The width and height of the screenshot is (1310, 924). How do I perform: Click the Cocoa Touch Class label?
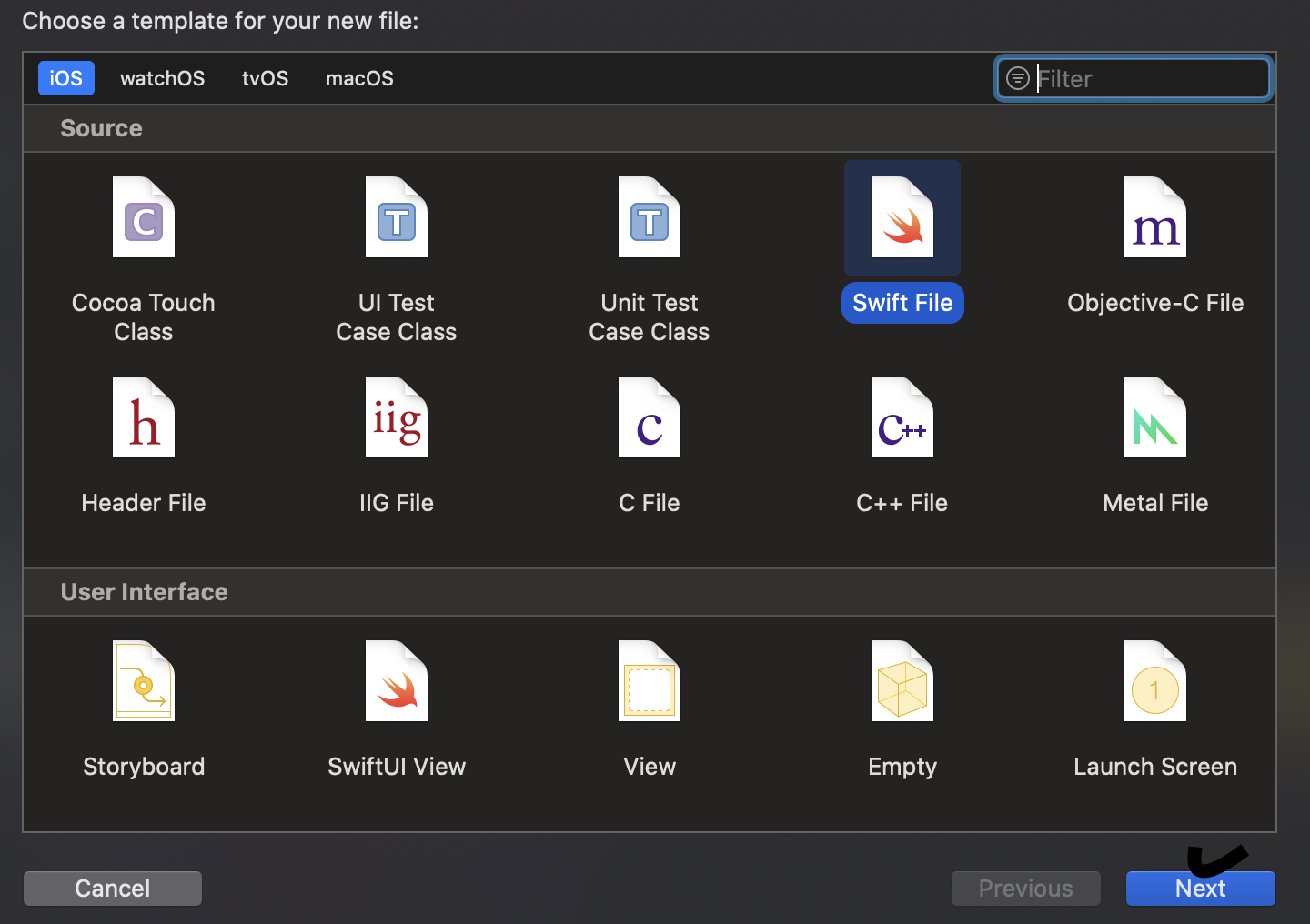(144, 317)
